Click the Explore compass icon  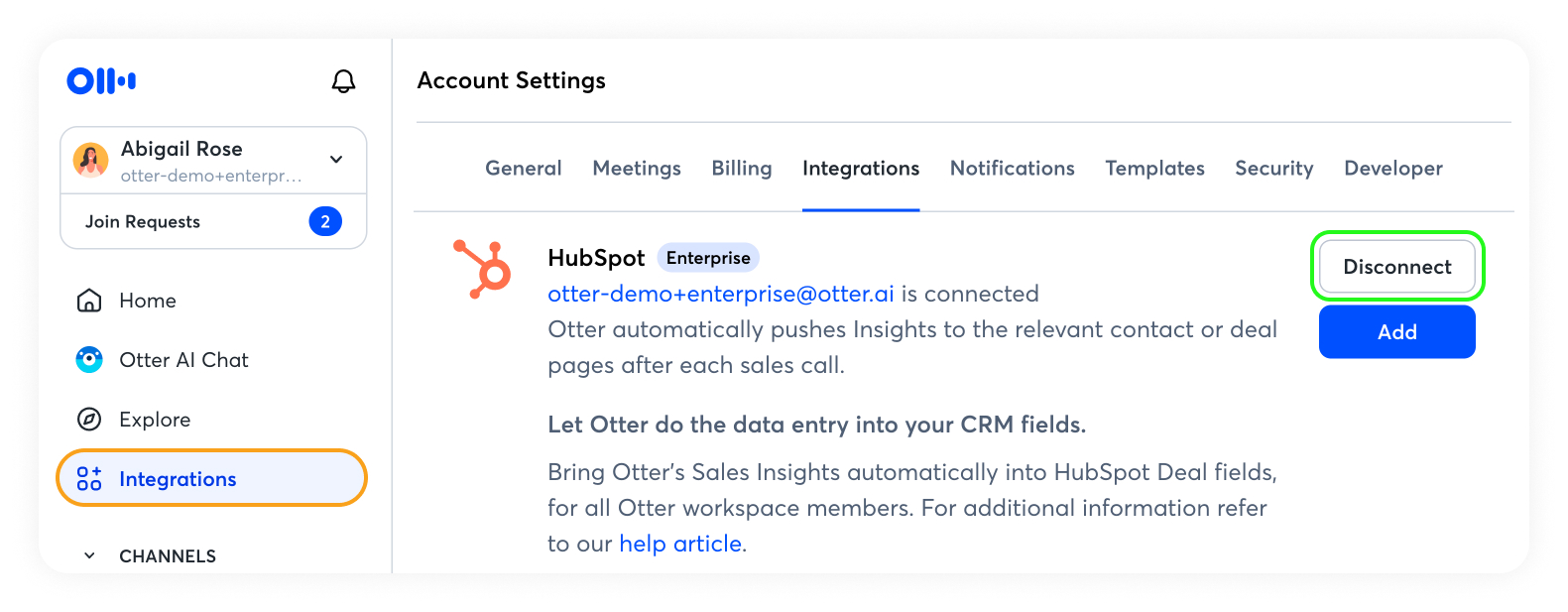(x=89, y=420)
